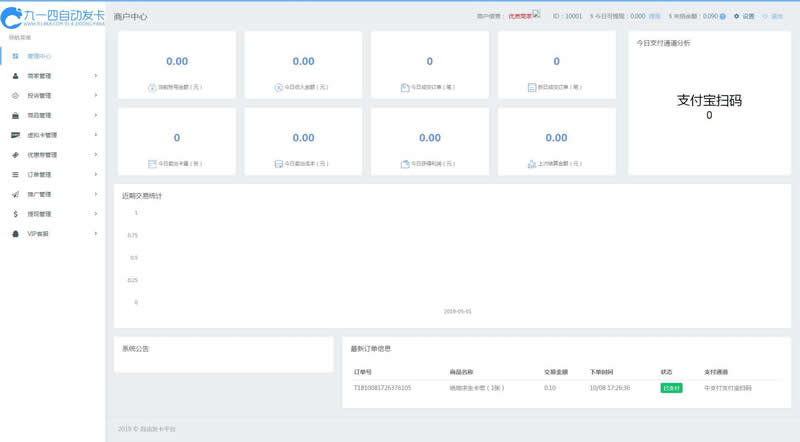The image size is (800, 442).
Task: Click the person icon for 商家管理
Action: click(15, 76)
